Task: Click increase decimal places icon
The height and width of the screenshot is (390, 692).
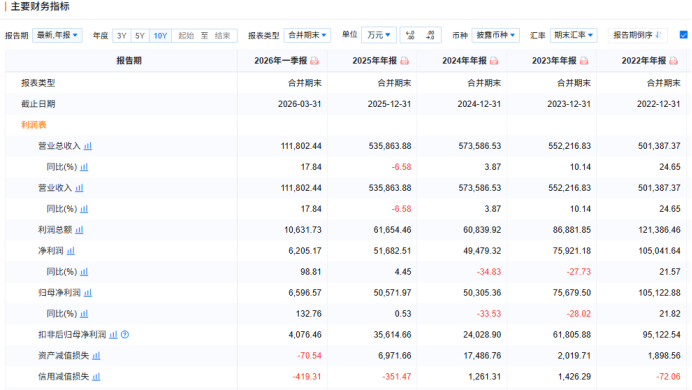Action: coord(430,35)
